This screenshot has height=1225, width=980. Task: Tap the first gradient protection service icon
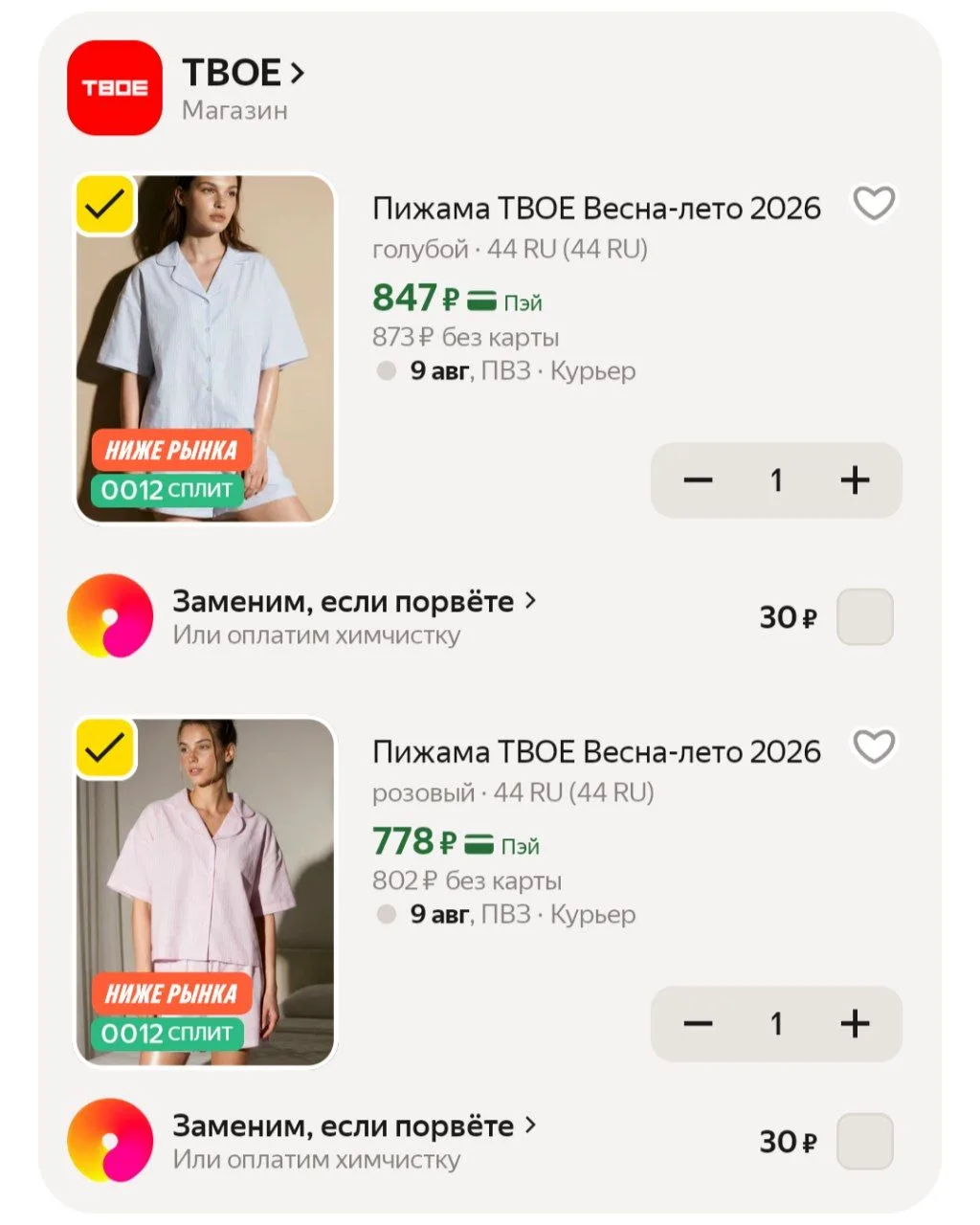pyautogui.click(x=110, y=616)
